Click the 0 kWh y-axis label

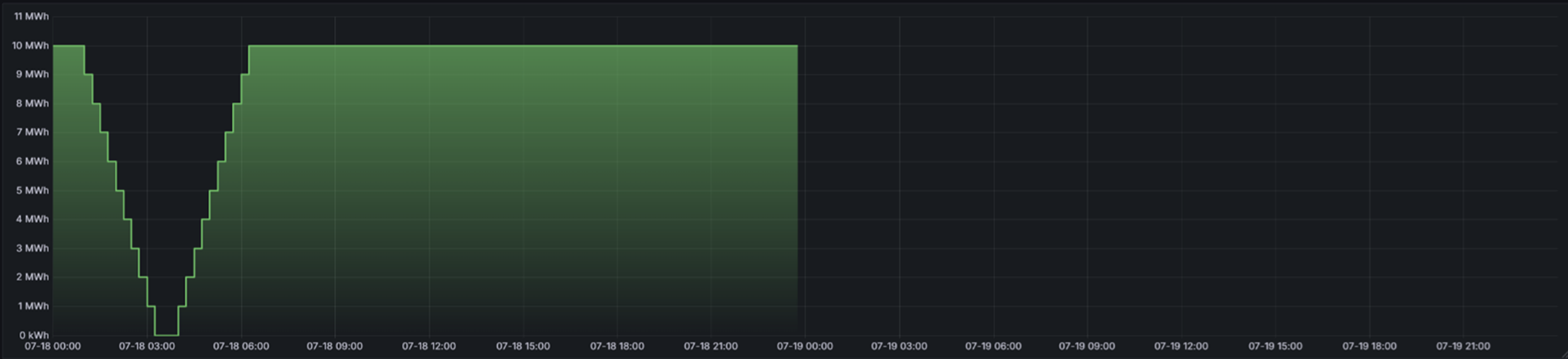click(34, 335)
